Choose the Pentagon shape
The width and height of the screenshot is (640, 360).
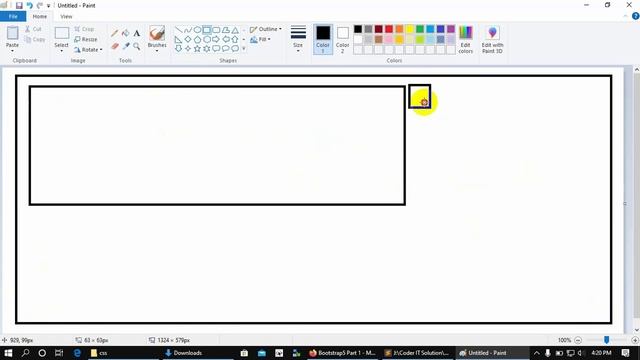197,40
